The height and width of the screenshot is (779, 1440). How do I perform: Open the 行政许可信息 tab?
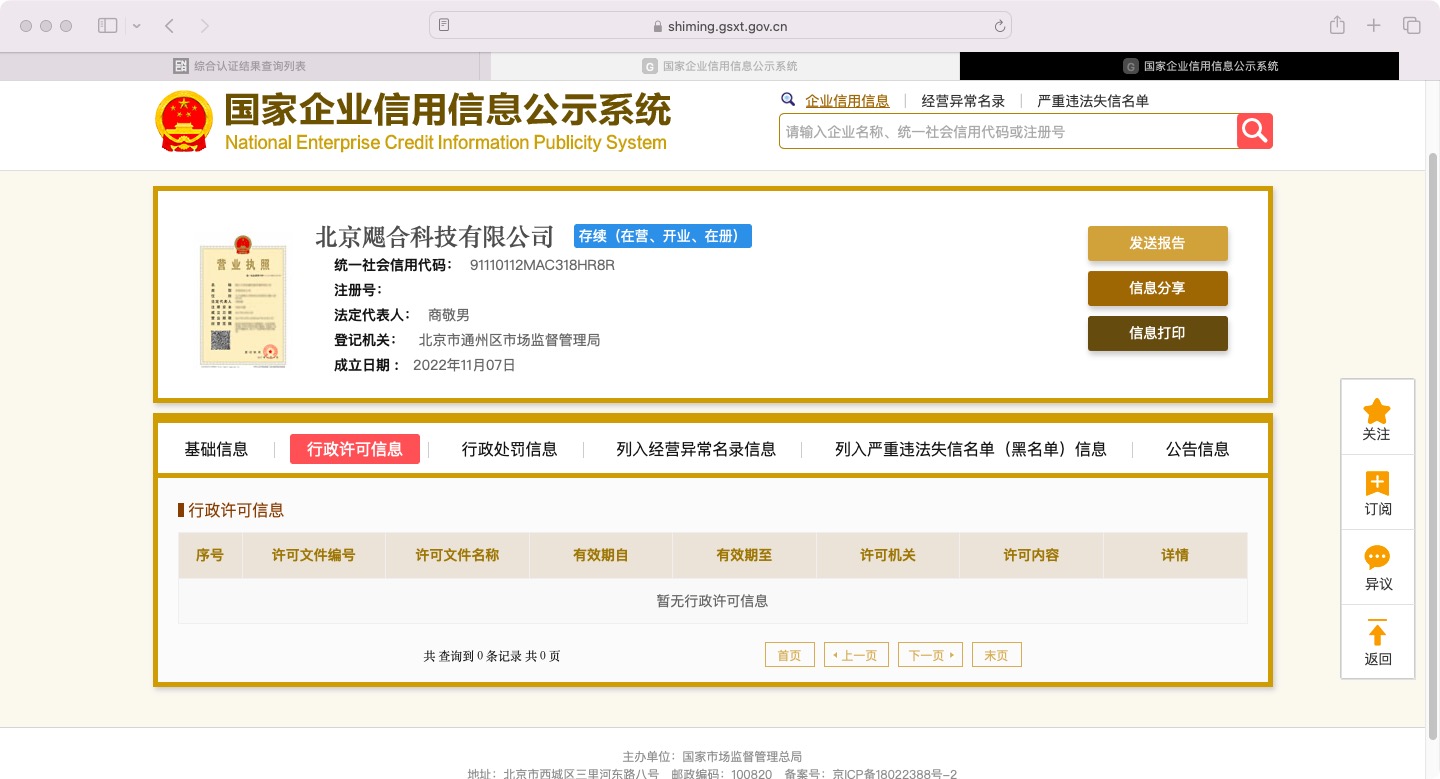click(355, 449)
